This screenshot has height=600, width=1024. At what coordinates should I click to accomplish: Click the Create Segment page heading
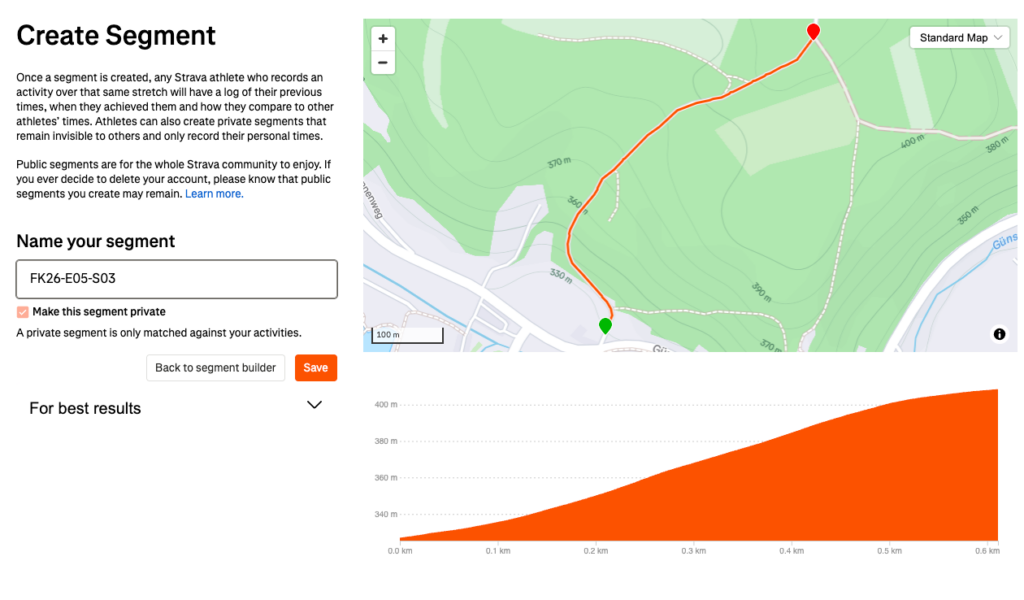(x=116, y=36)
